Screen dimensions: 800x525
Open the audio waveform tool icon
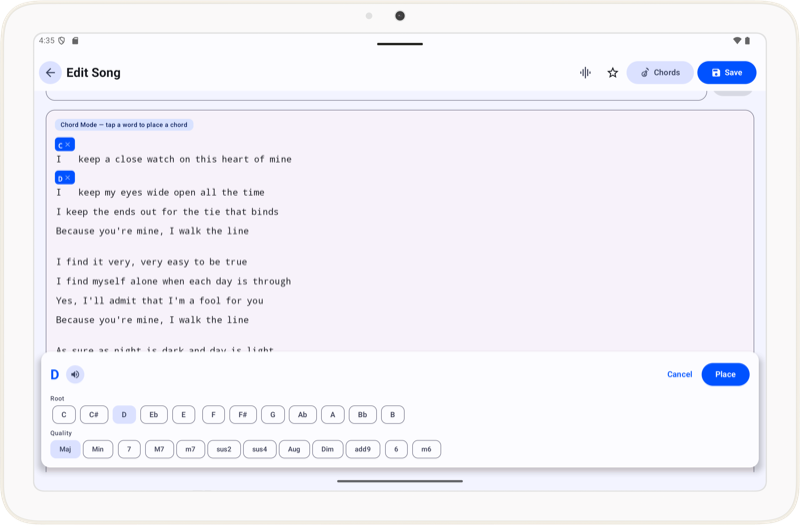pyautogui.click(x=585, y=72)
